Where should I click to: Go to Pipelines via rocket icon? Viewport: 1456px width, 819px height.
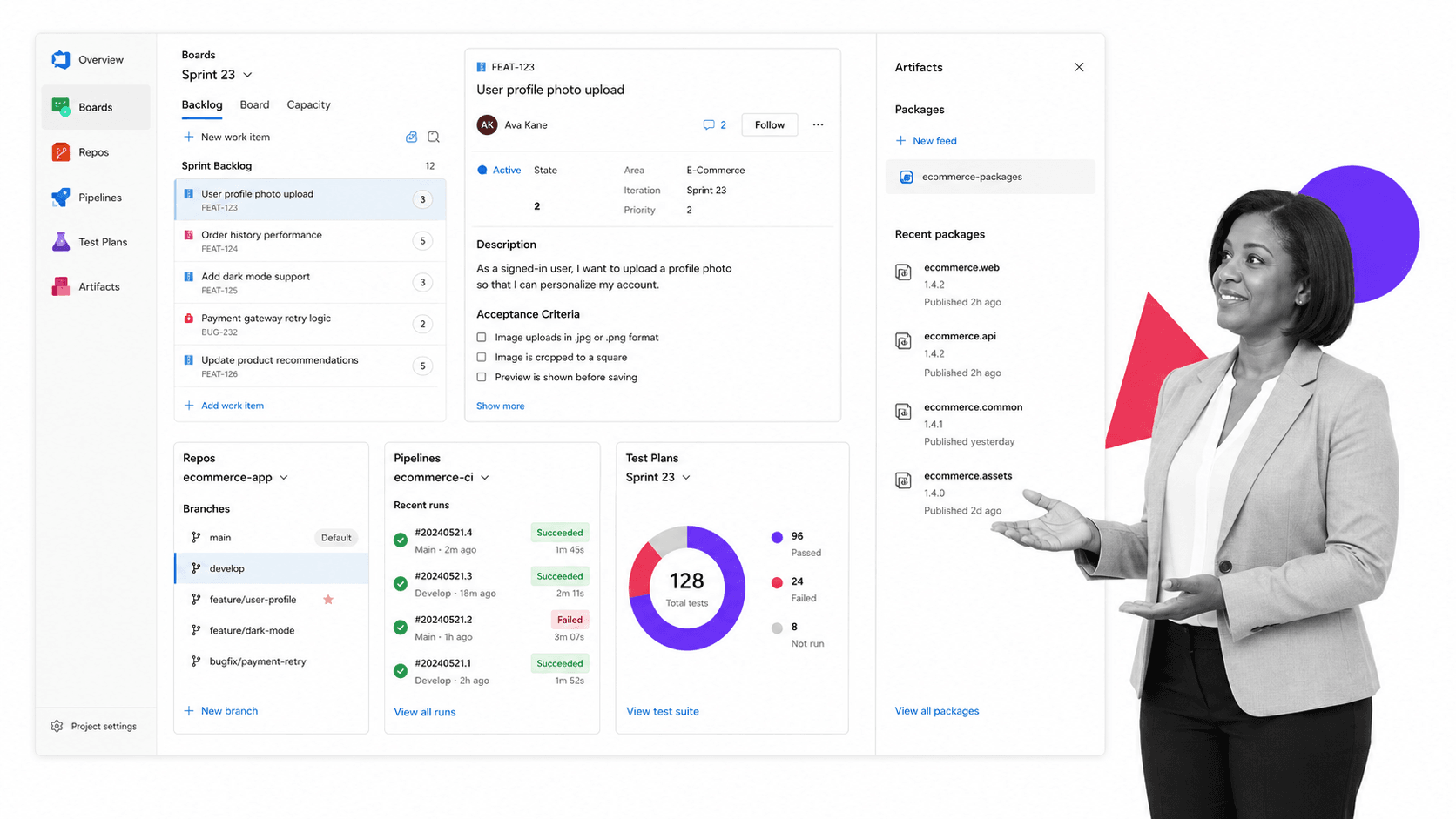coord(61,198)
